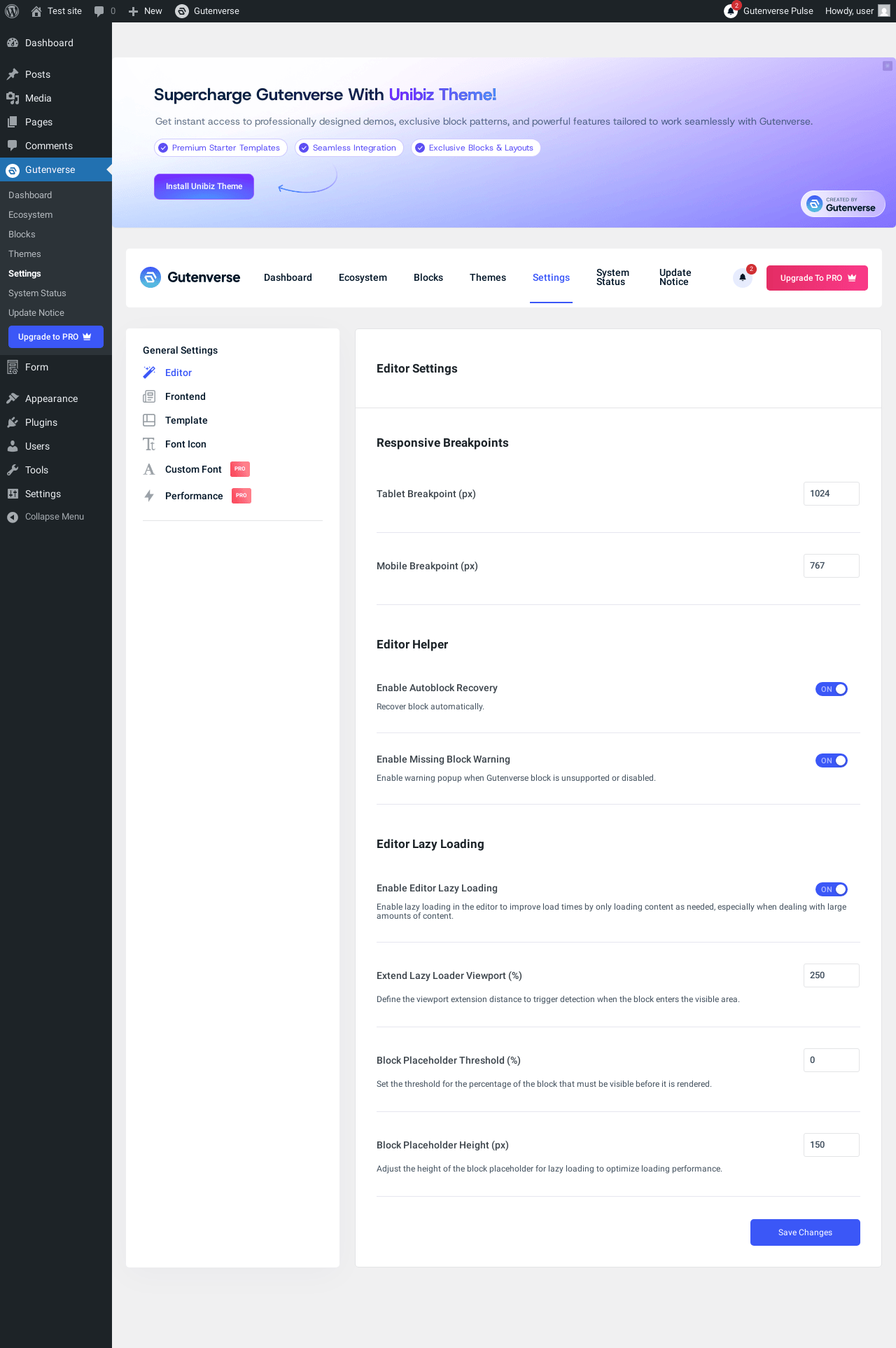Click Created by Gutenverse badge

843,204
